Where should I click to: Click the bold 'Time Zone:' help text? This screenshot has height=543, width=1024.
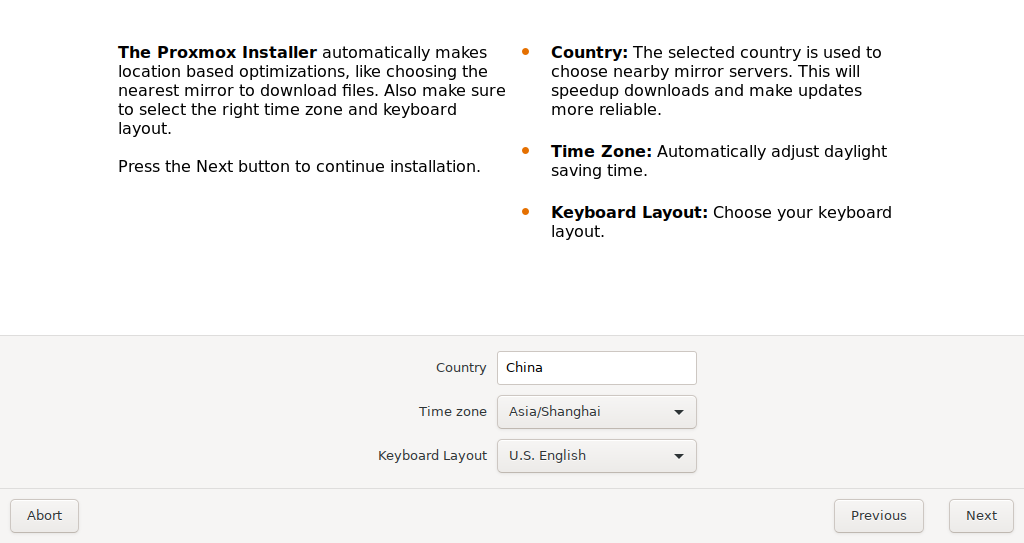point(601,152)
